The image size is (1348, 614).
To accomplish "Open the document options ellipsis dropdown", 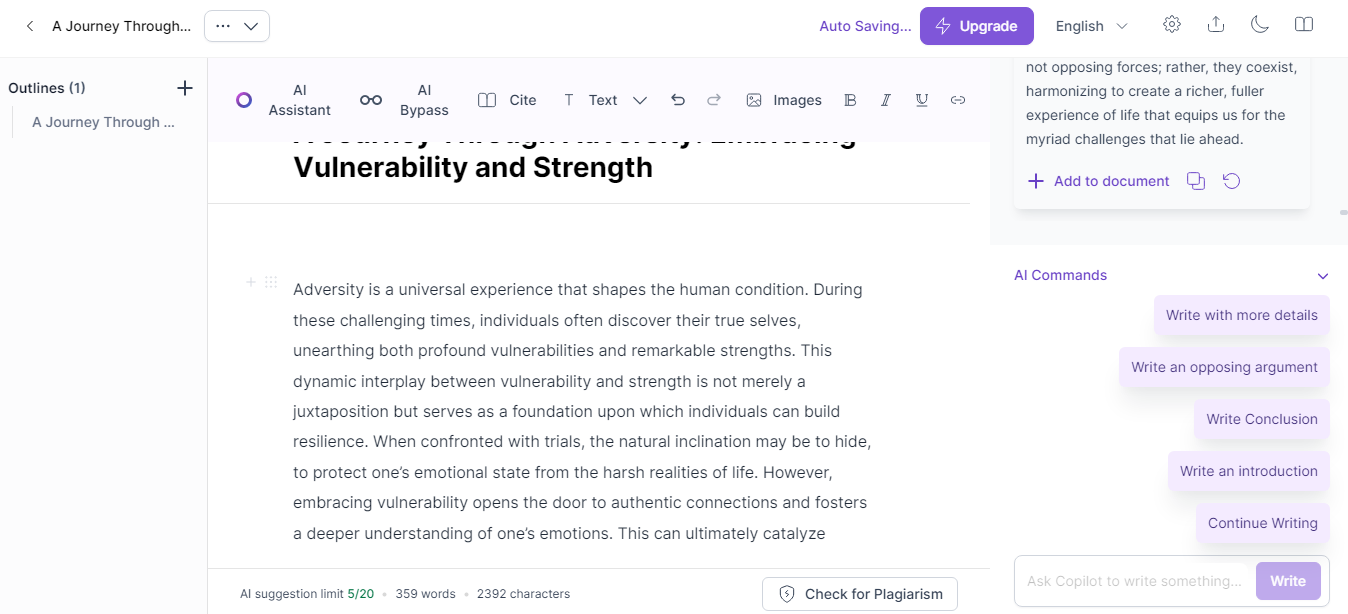I will click(x=237, y=26).
